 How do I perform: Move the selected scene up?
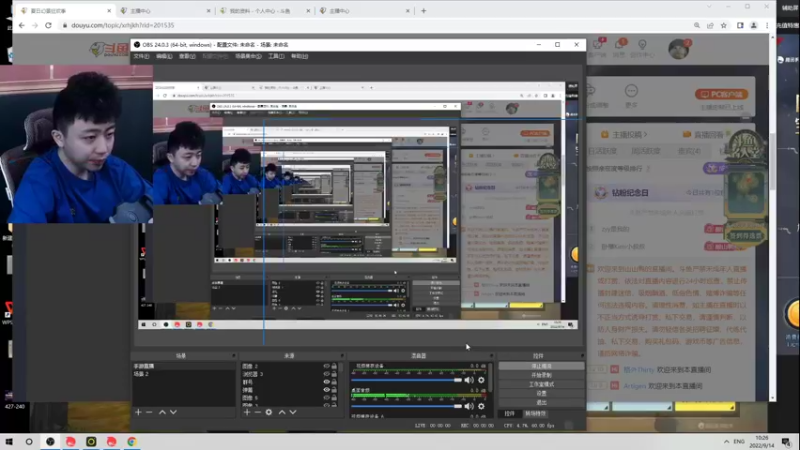point(162,412)
